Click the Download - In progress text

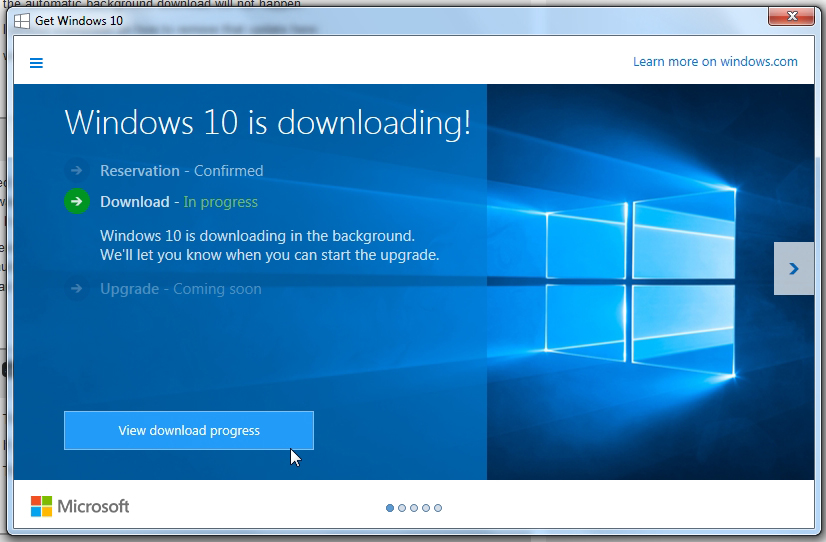coord(179,202)
